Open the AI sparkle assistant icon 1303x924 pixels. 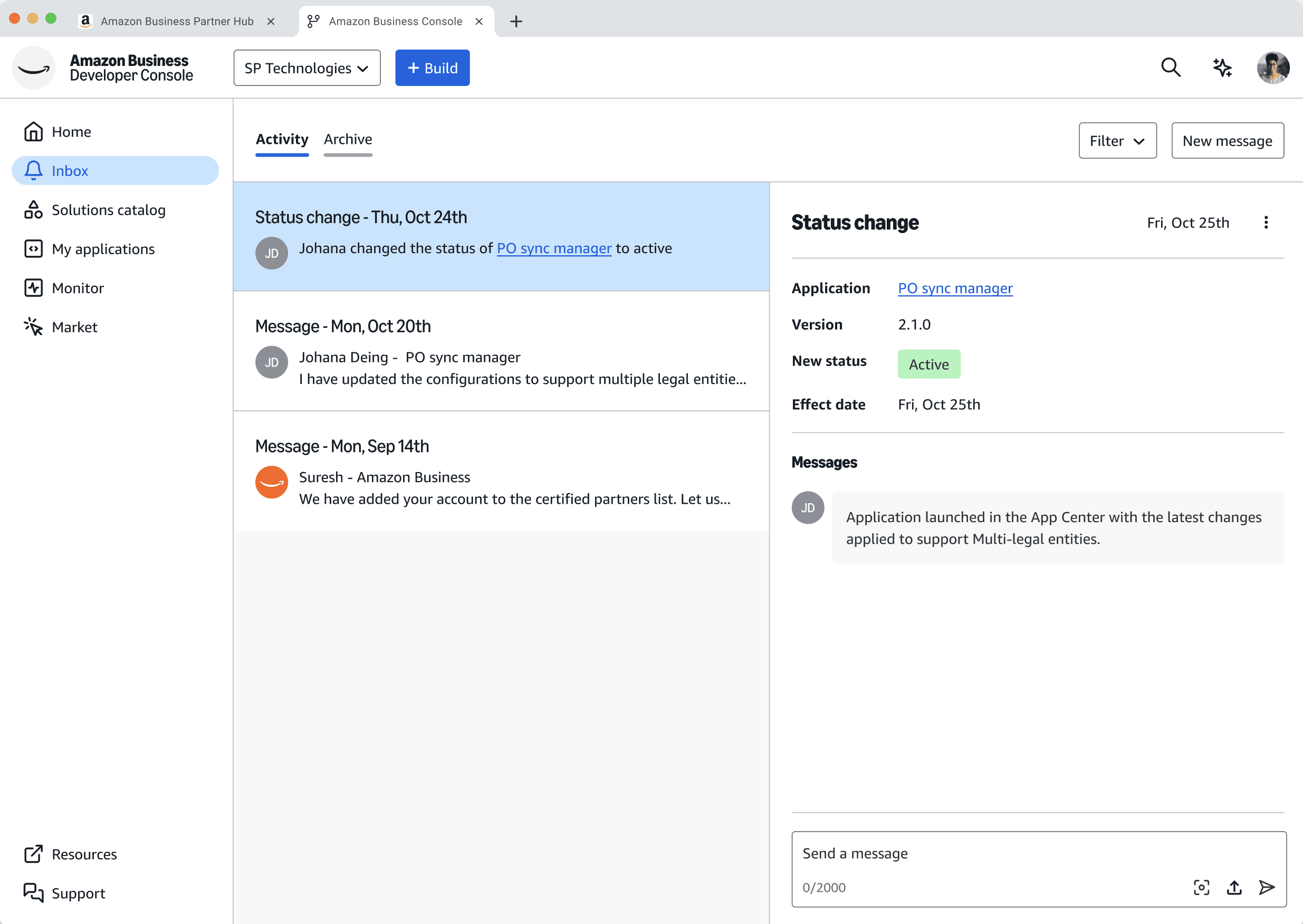point(1222,68)
